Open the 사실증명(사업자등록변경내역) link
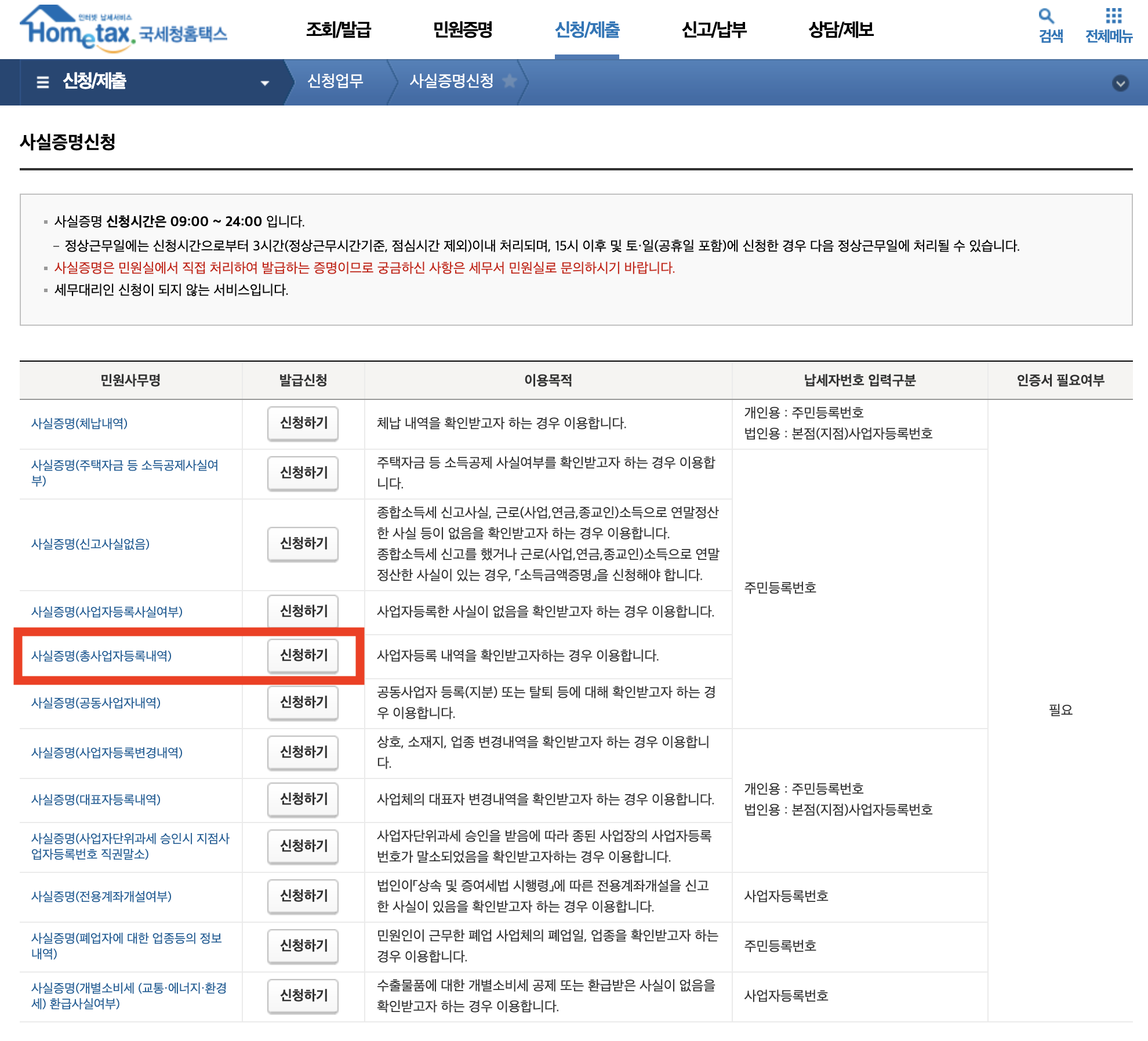 pyautogui.click(x=107, y=752)
